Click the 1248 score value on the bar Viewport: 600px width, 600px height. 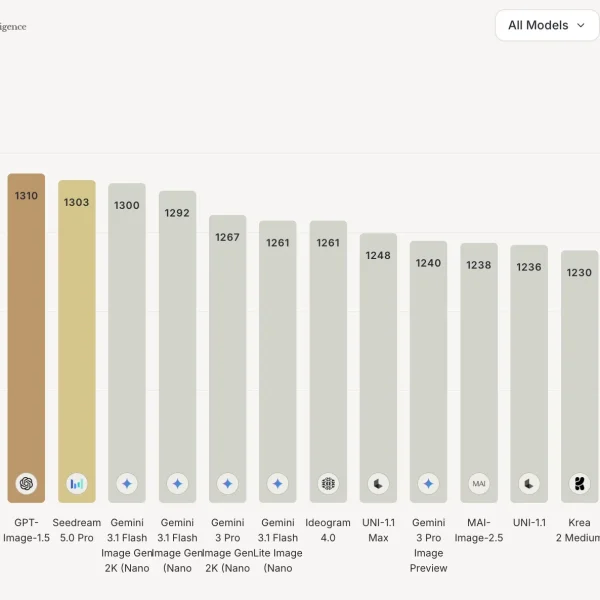pos(378,255)
